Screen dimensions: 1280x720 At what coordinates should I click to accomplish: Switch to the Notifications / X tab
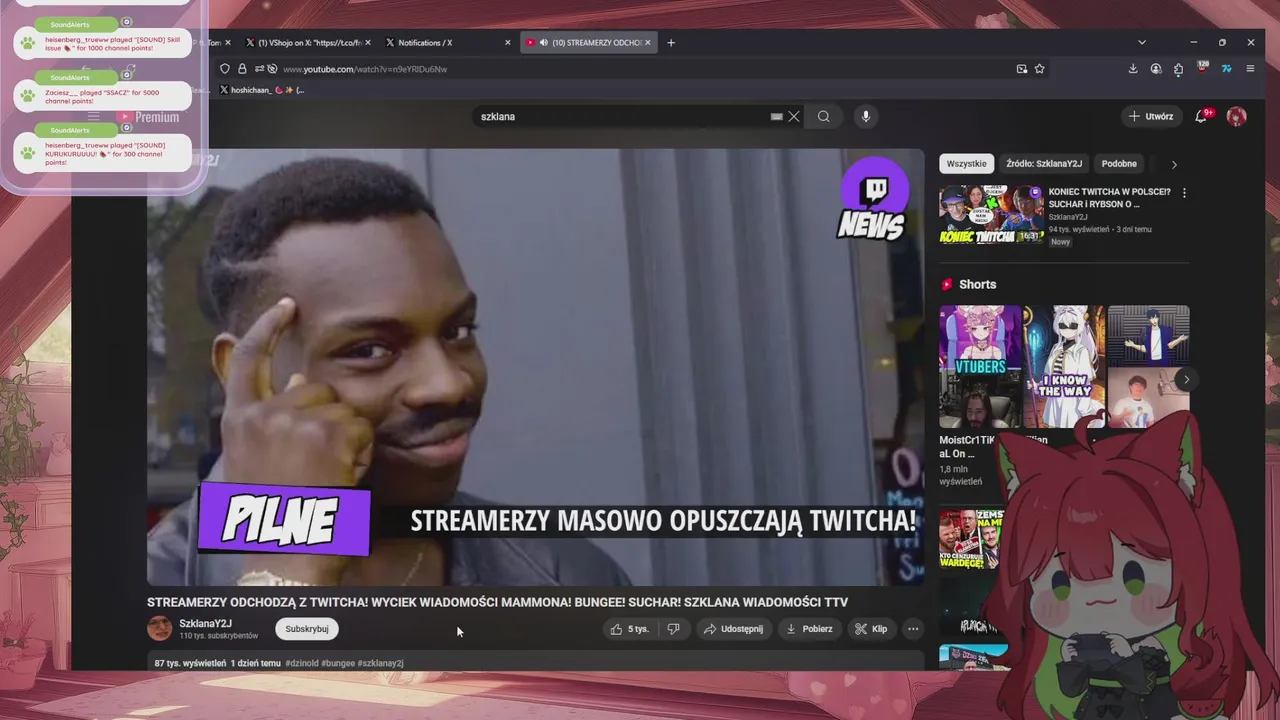point(448,43)
